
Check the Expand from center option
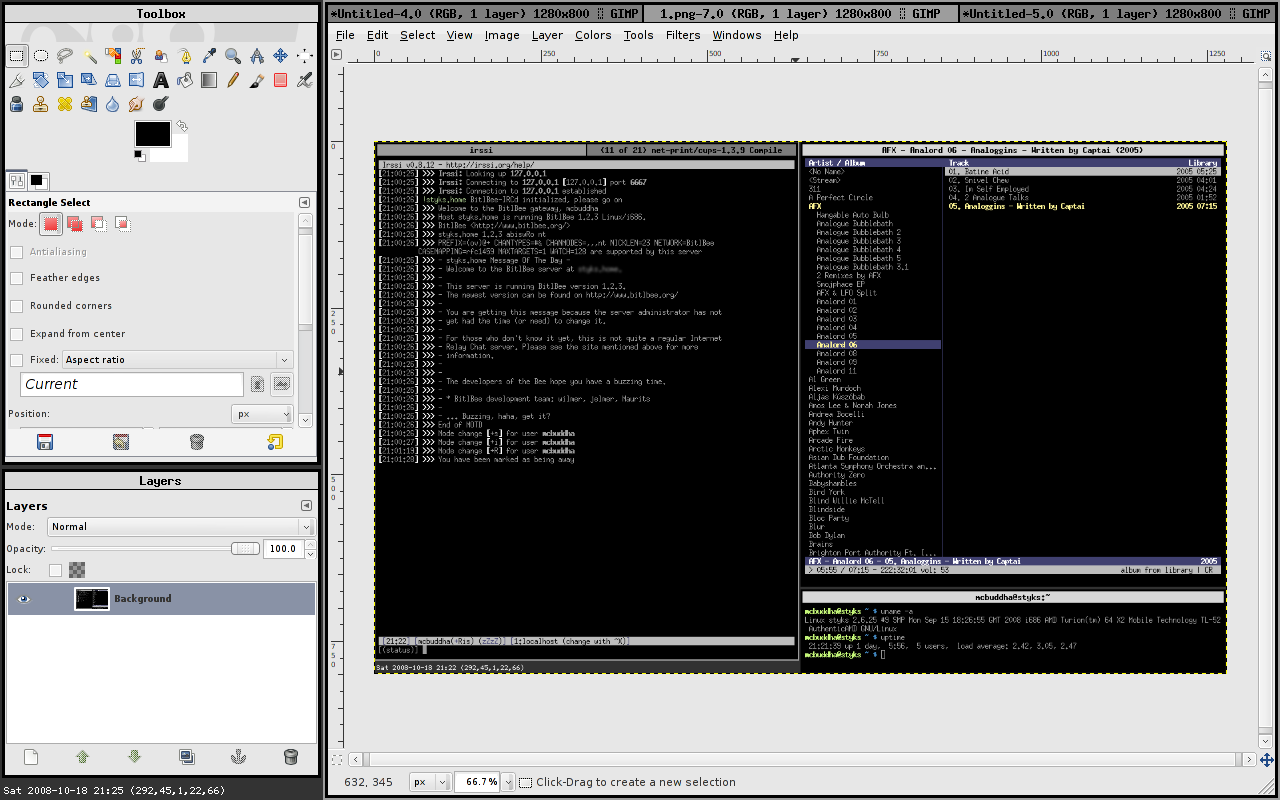[x=16, y=334]
